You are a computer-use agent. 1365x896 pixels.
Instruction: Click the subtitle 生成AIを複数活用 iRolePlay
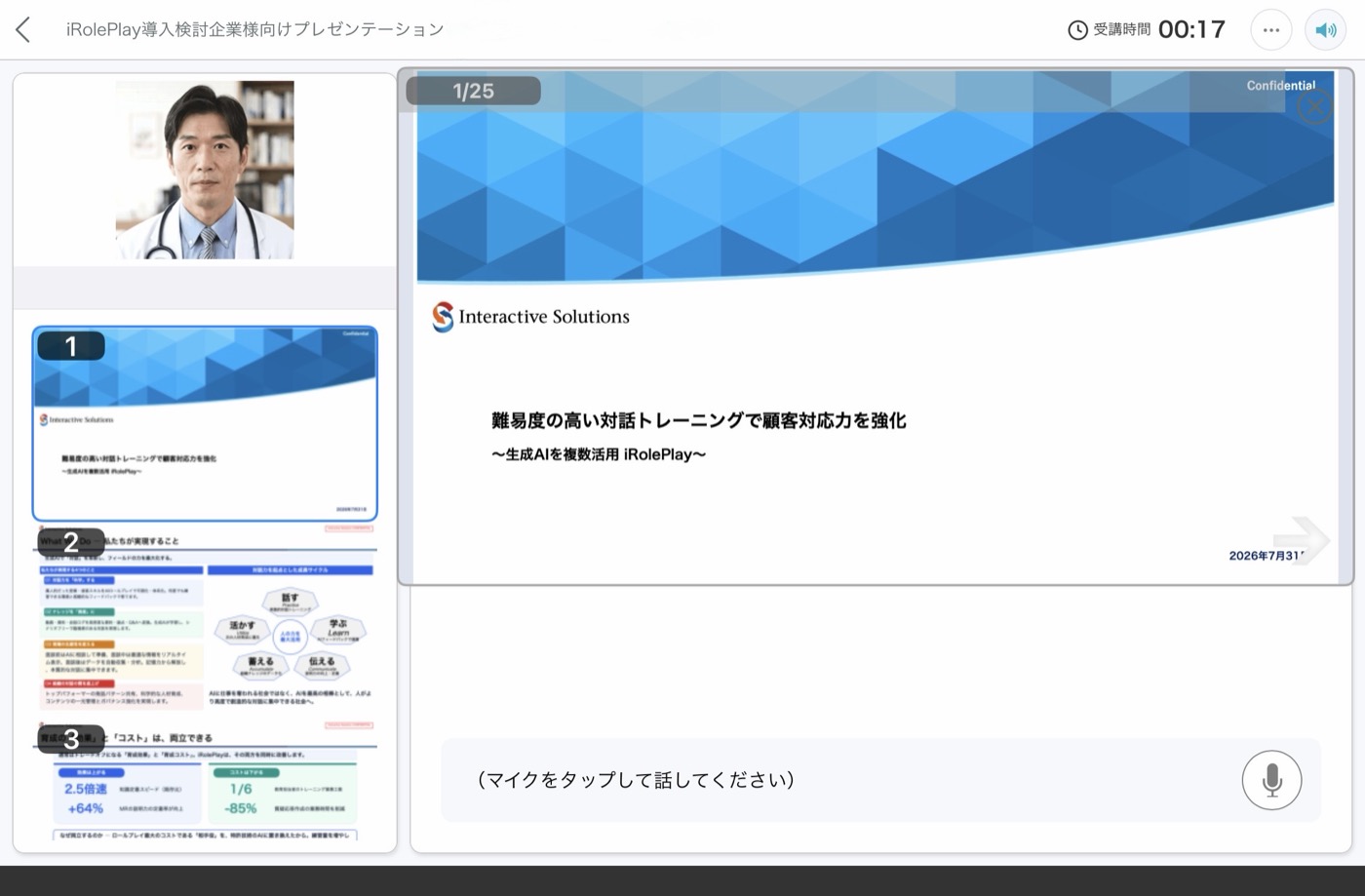click(x=599, y=454)
